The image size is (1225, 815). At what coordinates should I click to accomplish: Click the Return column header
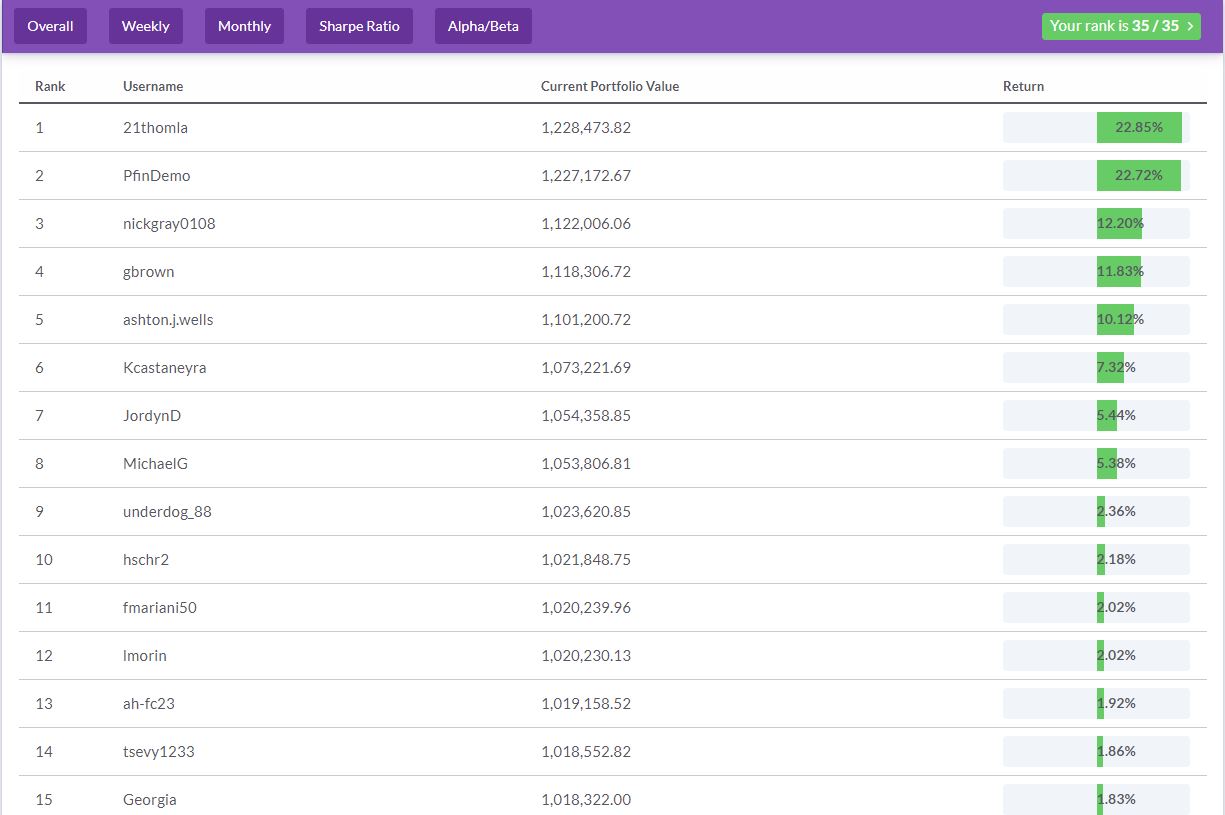pos(1023,86)
